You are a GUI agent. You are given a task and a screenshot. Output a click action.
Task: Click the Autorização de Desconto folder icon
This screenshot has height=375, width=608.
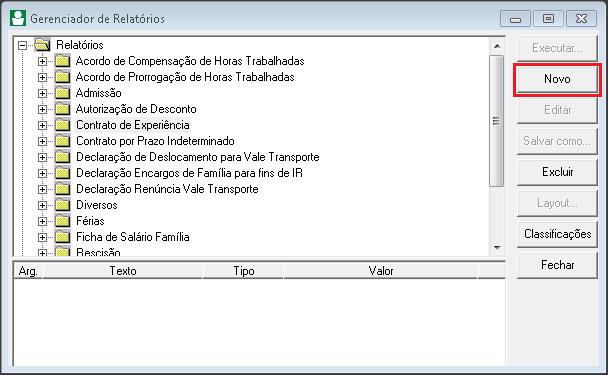click(62, 109)
